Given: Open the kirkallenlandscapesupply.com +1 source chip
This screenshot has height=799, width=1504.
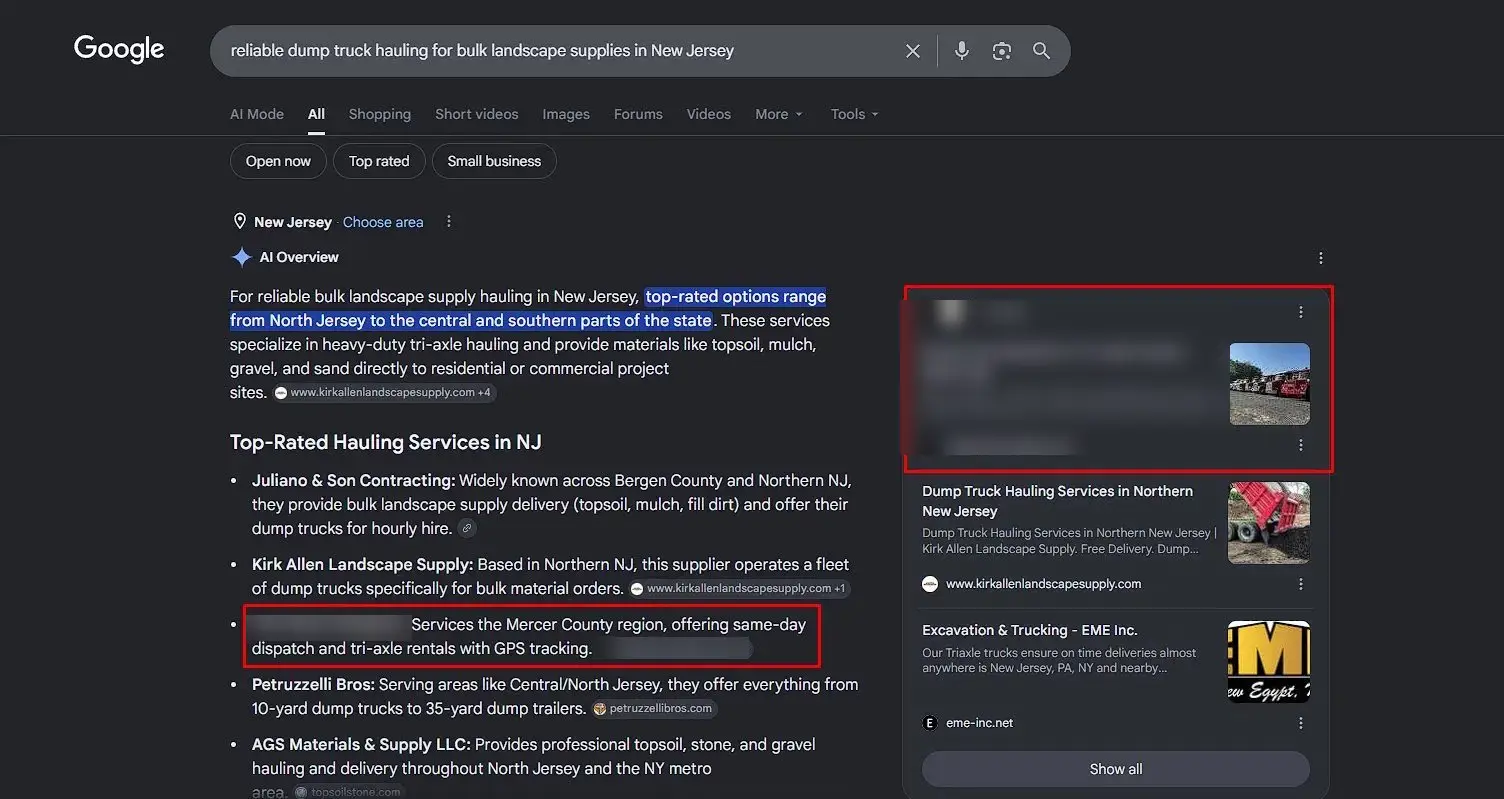Looking at the screenshot, I should point(739,589).
